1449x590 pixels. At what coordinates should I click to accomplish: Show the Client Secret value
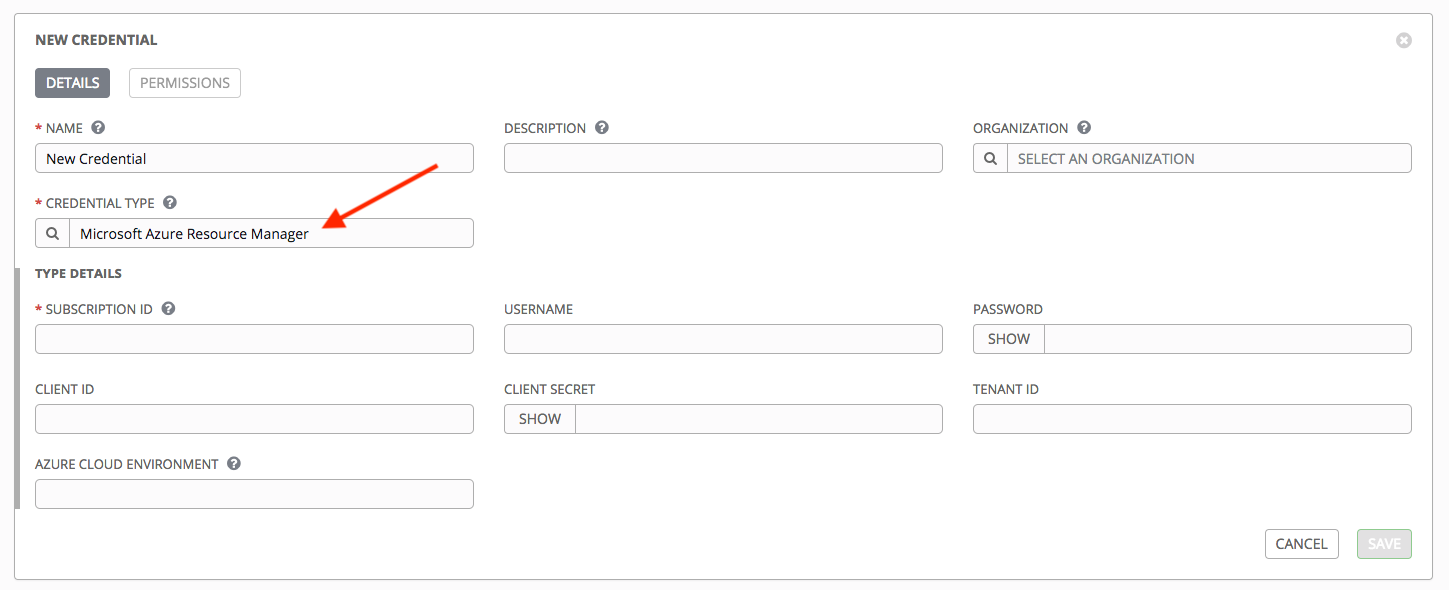[540, 419]
